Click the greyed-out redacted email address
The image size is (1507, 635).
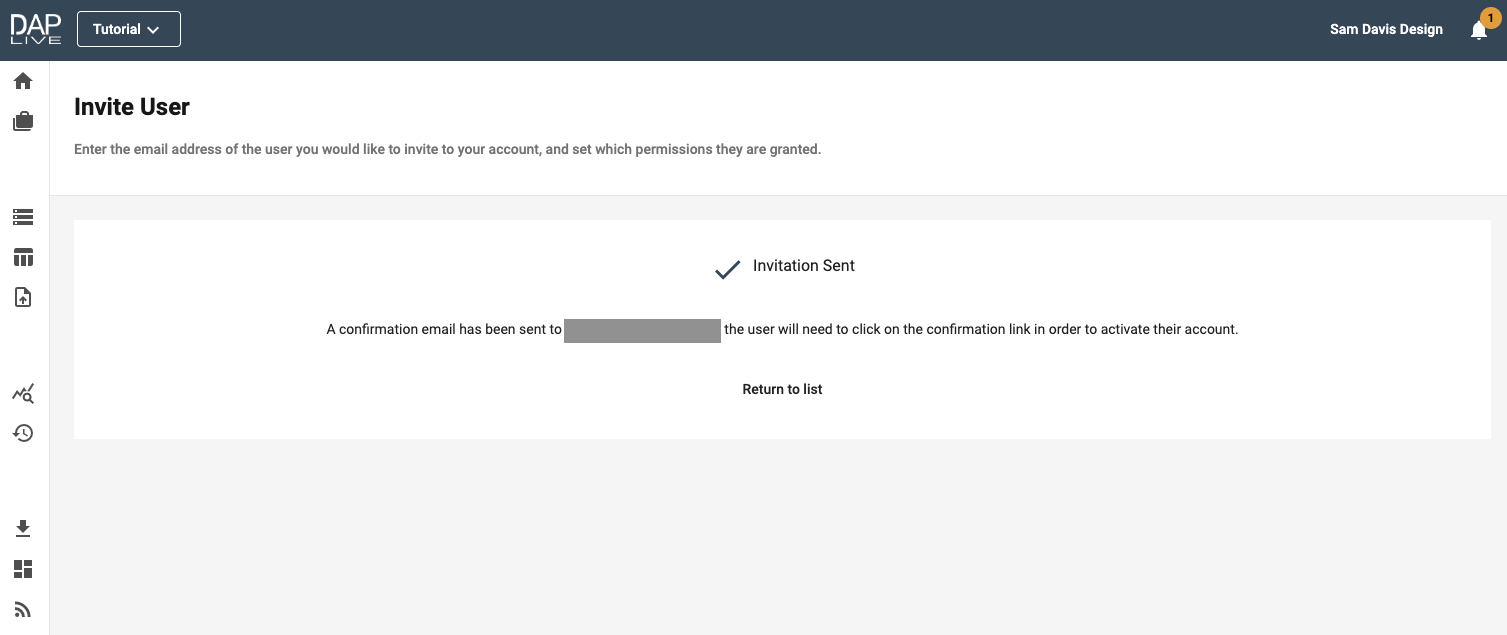click(x=642, y=331)
